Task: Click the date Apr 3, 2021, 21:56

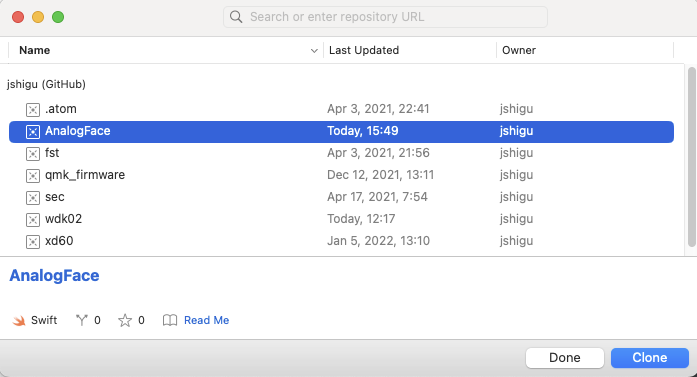Action: [378, 153]
